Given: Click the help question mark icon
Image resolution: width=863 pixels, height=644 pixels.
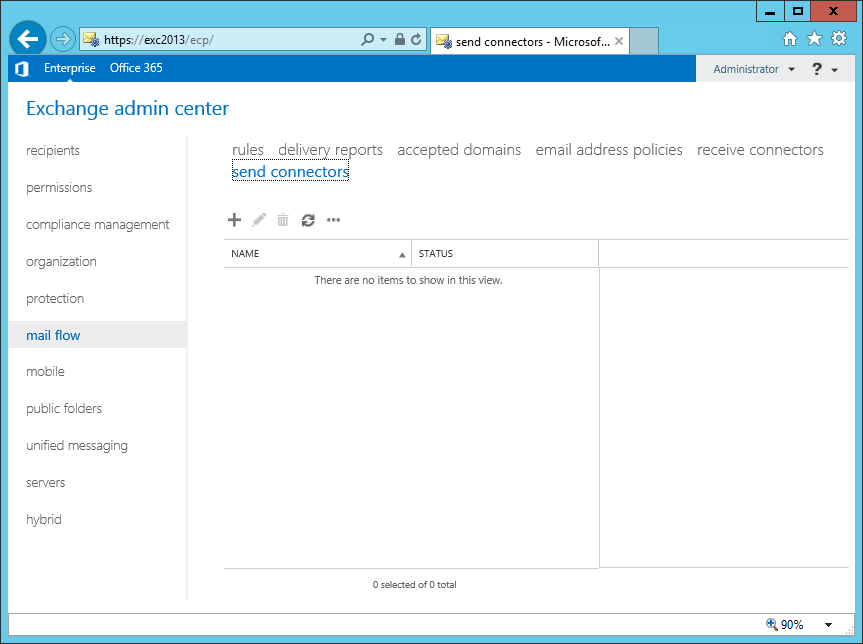Looking at the screenshot, I should 817,69.
